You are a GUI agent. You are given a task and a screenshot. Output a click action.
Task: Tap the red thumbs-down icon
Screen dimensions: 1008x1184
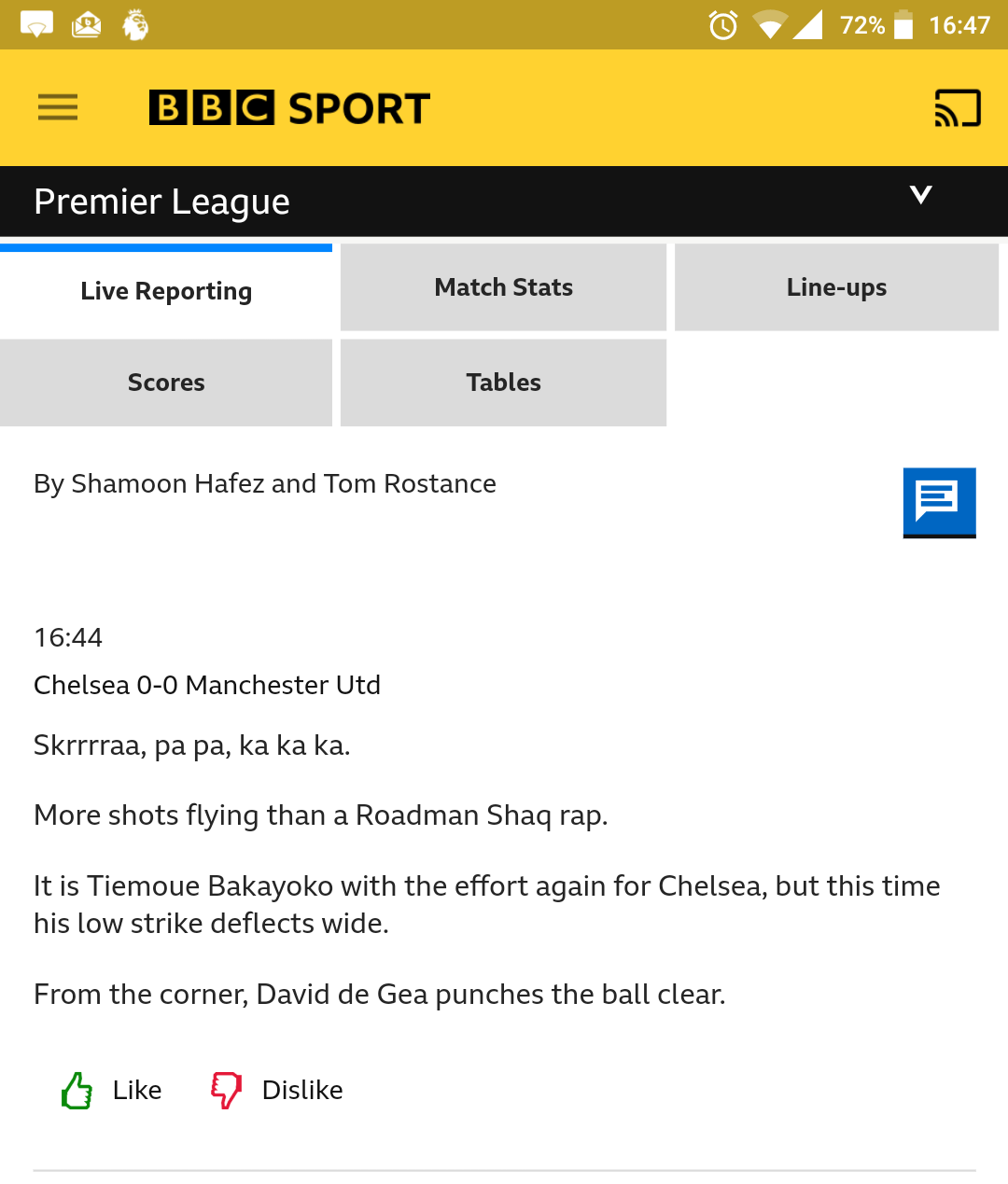point(226,1090)
